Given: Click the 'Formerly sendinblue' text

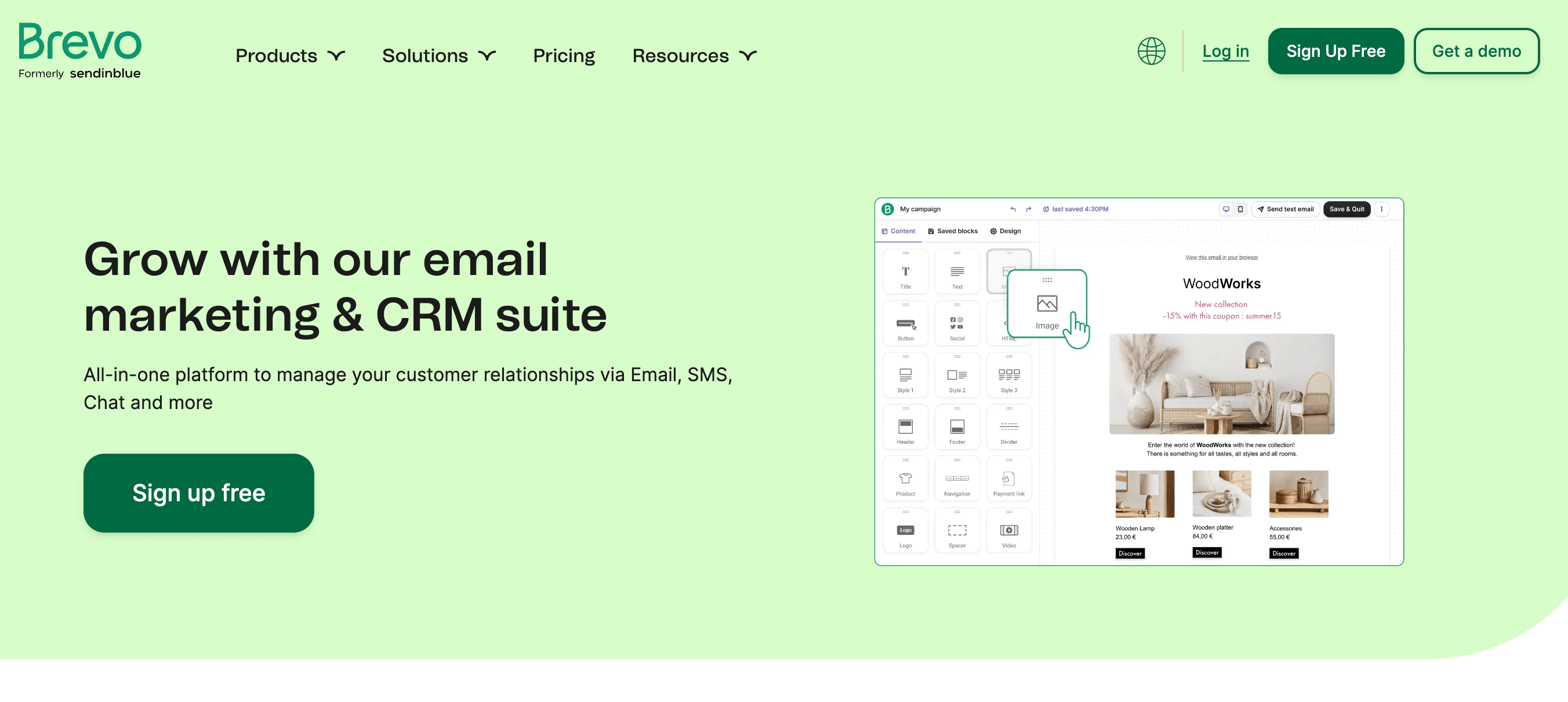Looking at the screenshot, I should coord(79,73).
